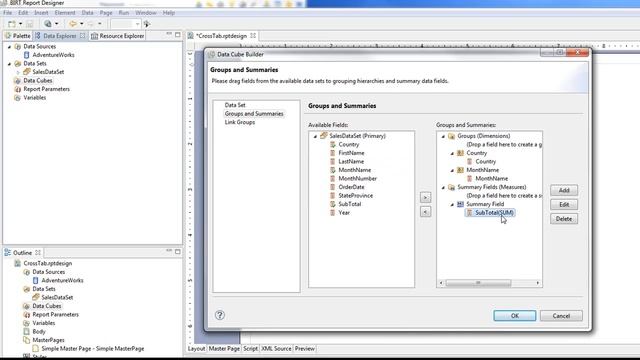Image resolution: width=640 pixels, height=360 pixels.
Task: Click the SubTotal field icon in Available Fields
Action: (x=333, y=204)
